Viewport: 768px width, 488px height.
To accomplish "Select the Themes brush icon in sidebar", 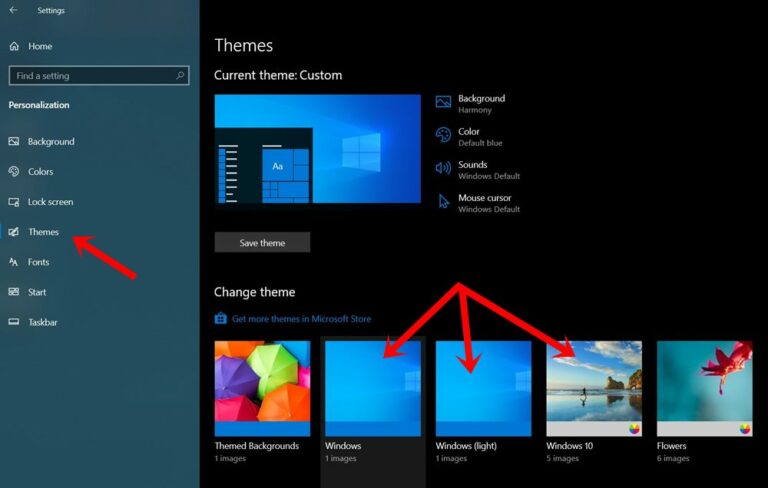I will 14,232.
